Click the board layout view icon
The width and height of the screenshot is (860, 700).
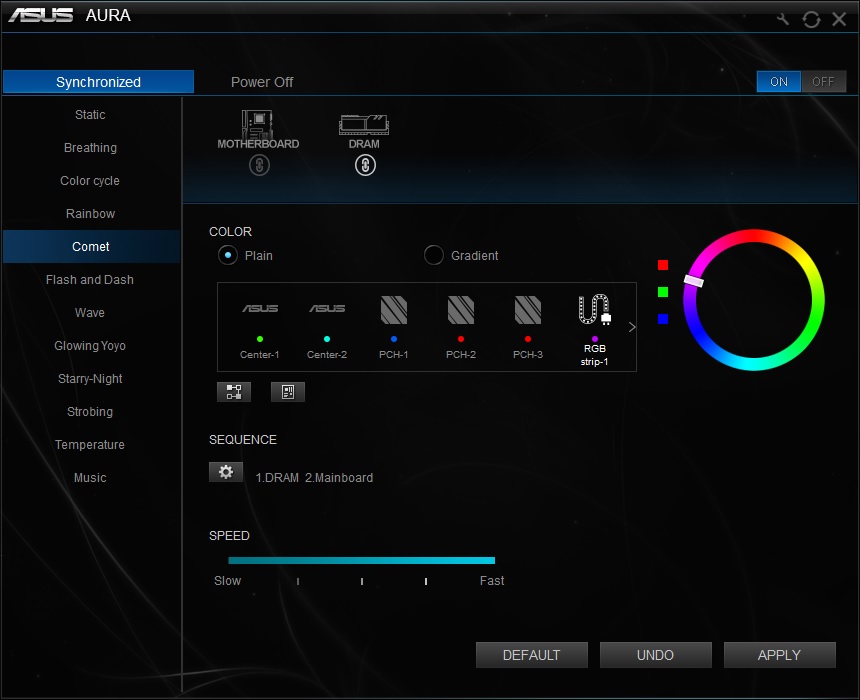[288, 392]
